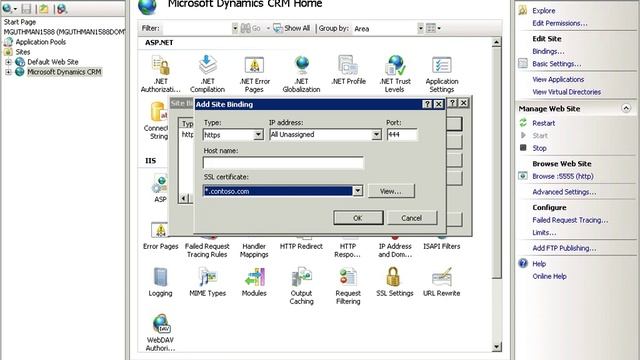
Task: Click the Bindings... action link
Action: coord(548,51)
